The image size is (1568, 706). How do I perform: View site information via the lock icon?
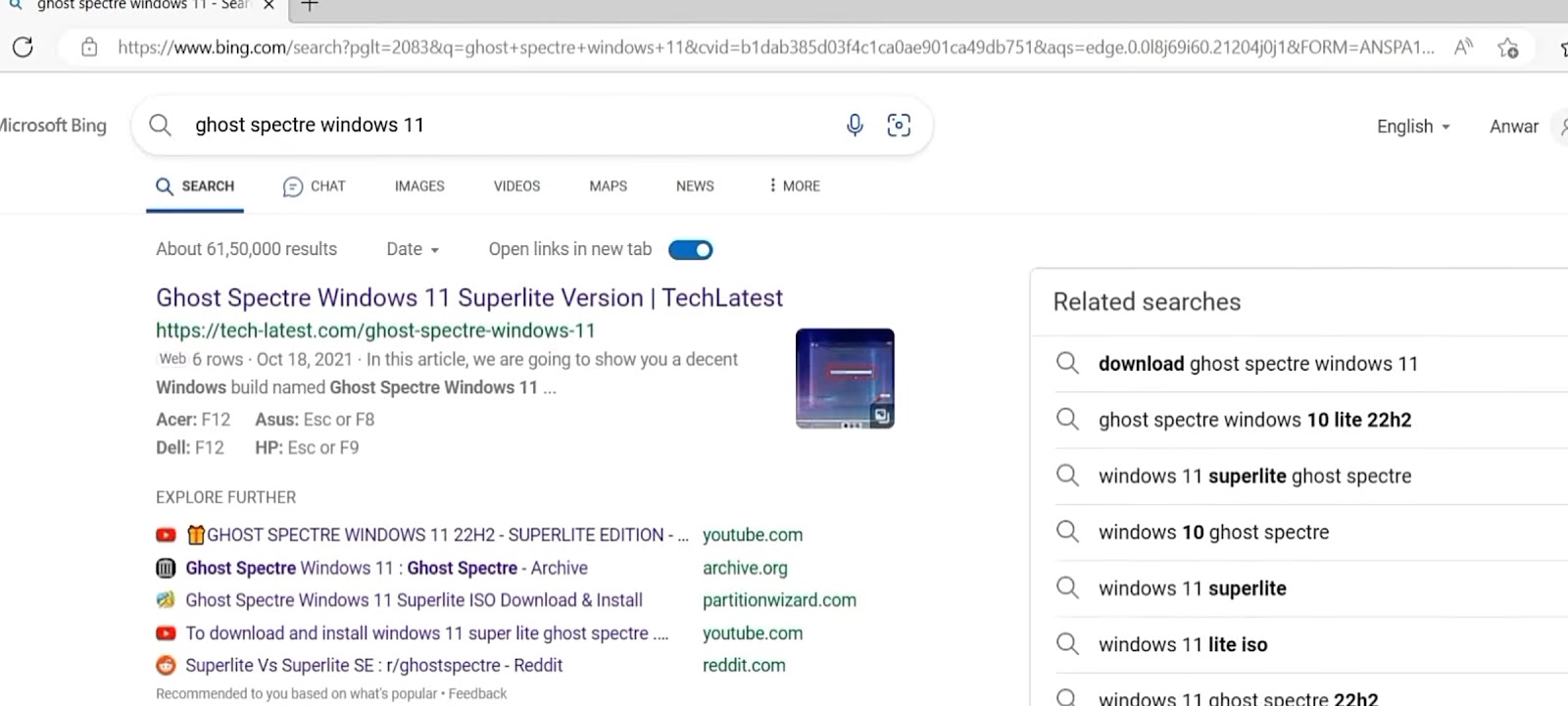click(x=89, y=47)
